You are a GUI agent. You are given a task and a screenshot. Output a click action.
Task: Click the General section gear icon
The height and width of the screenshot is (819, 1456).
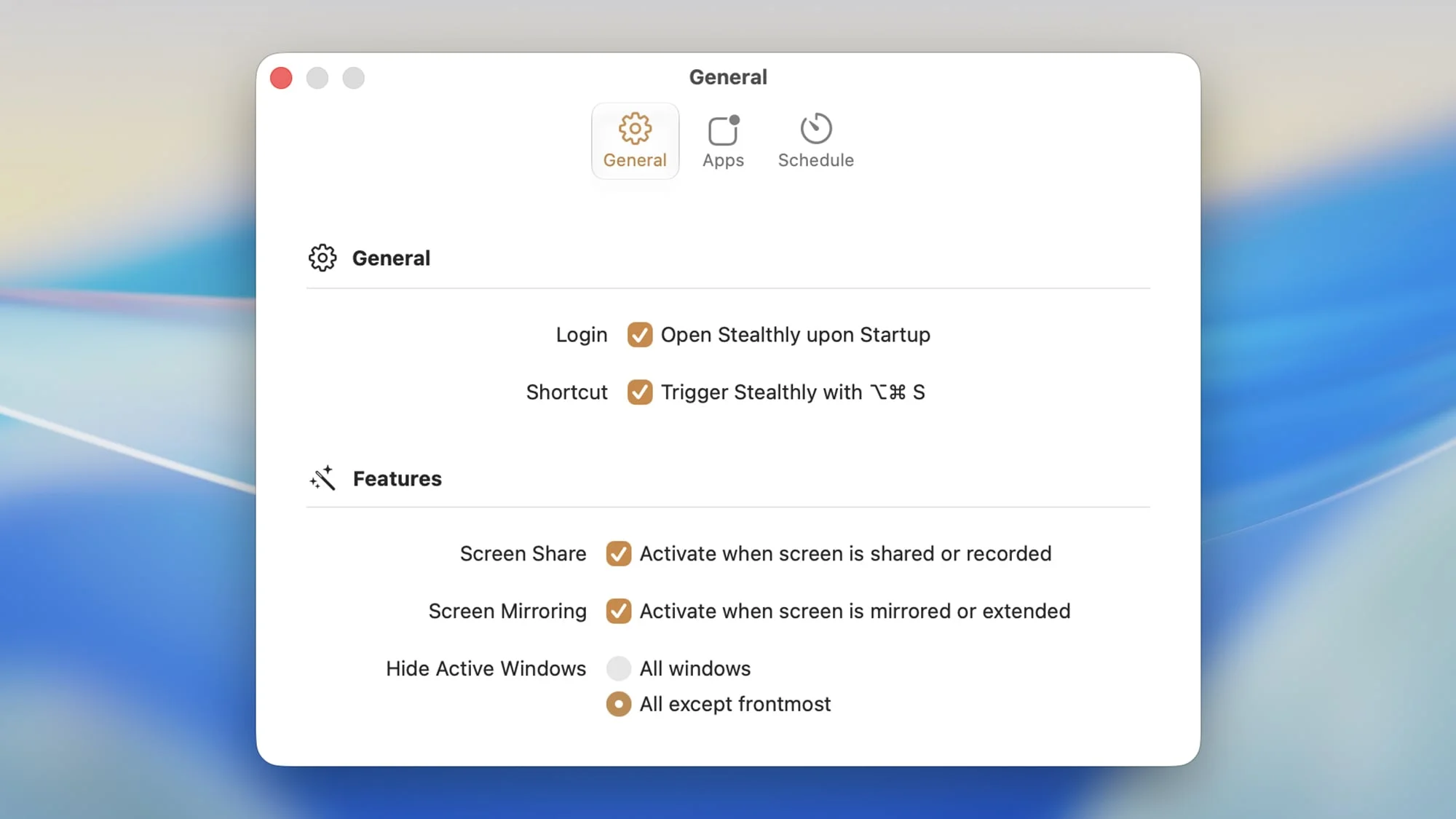323,258
